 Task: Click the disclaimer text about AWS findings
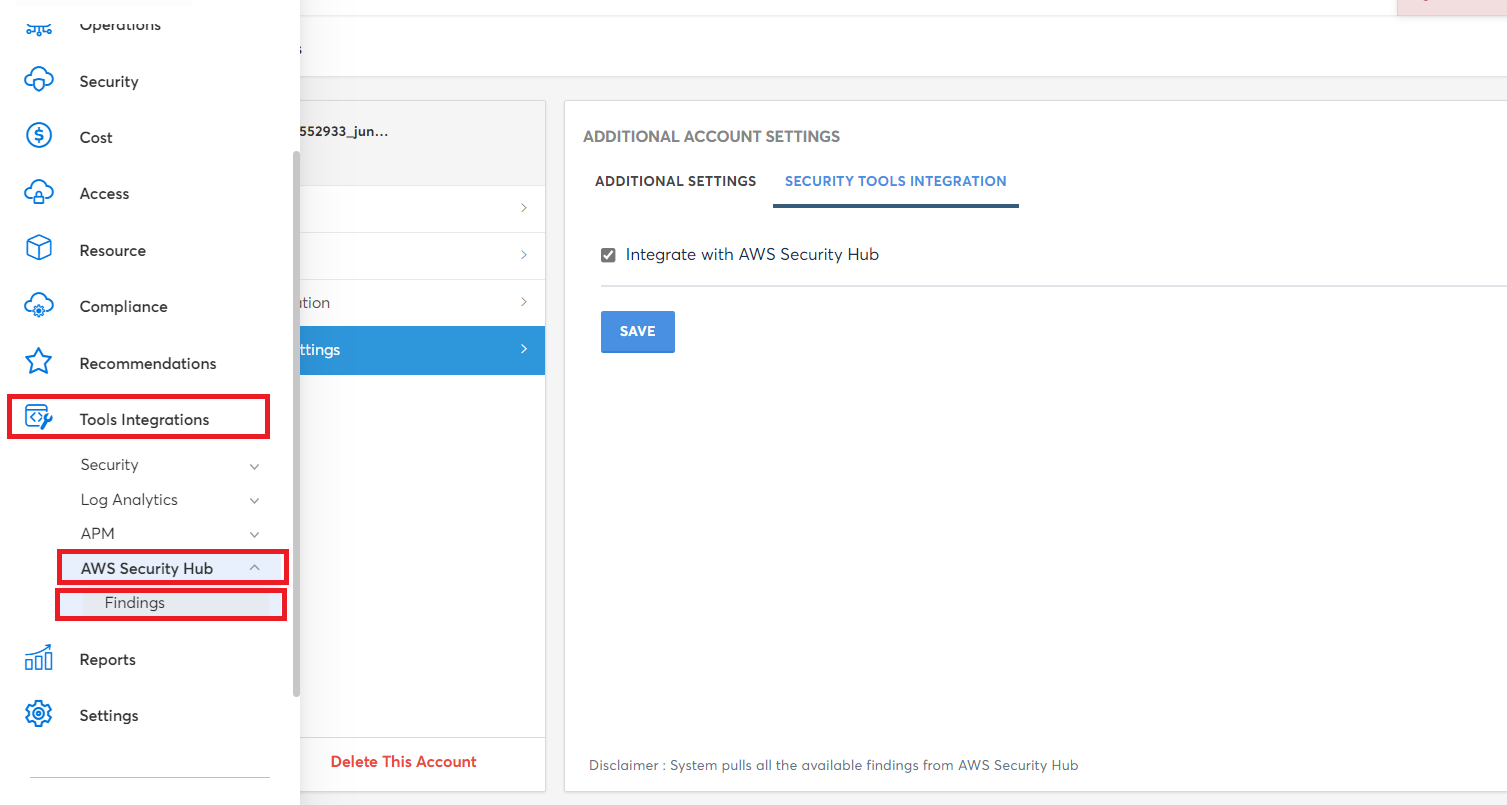point(834,765)
